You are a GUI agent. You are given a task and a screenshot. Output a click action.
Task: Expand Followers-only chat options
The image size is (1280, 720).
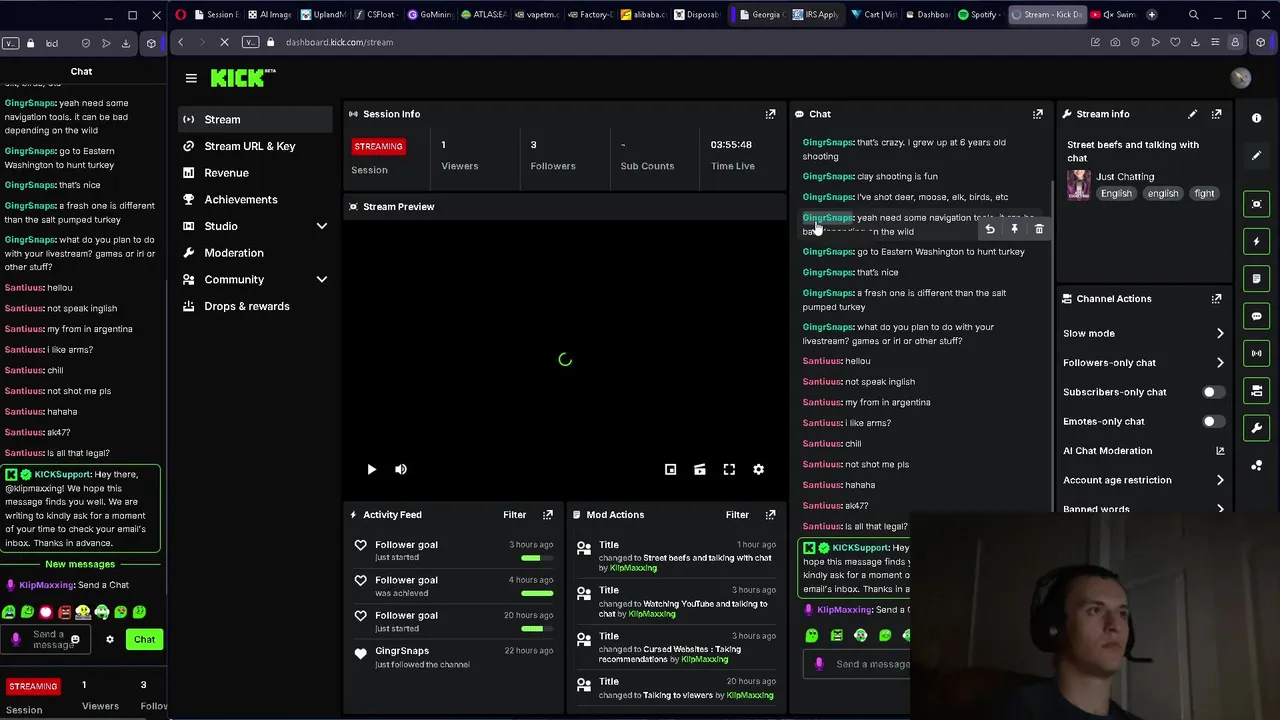click(1220, 363)
